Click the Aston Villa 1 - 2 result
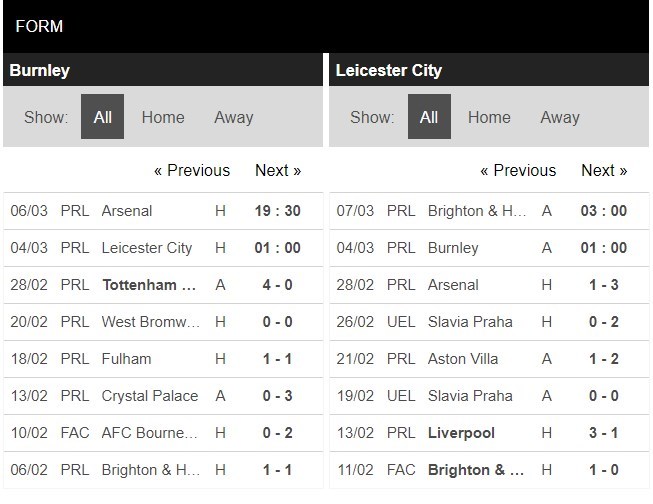 (604, 359)
